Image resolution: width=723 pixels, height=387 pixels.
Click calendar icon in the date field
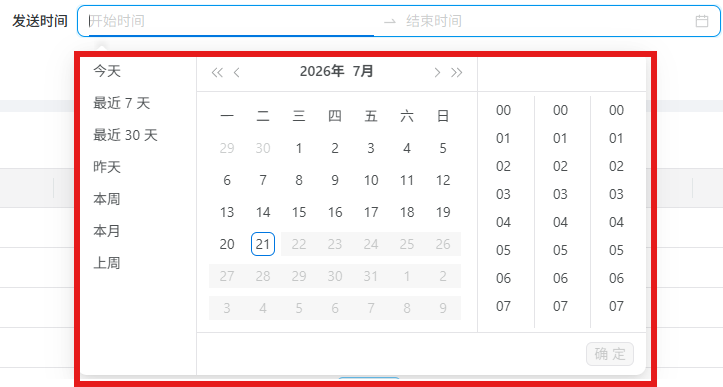click(x=702, y=21)
